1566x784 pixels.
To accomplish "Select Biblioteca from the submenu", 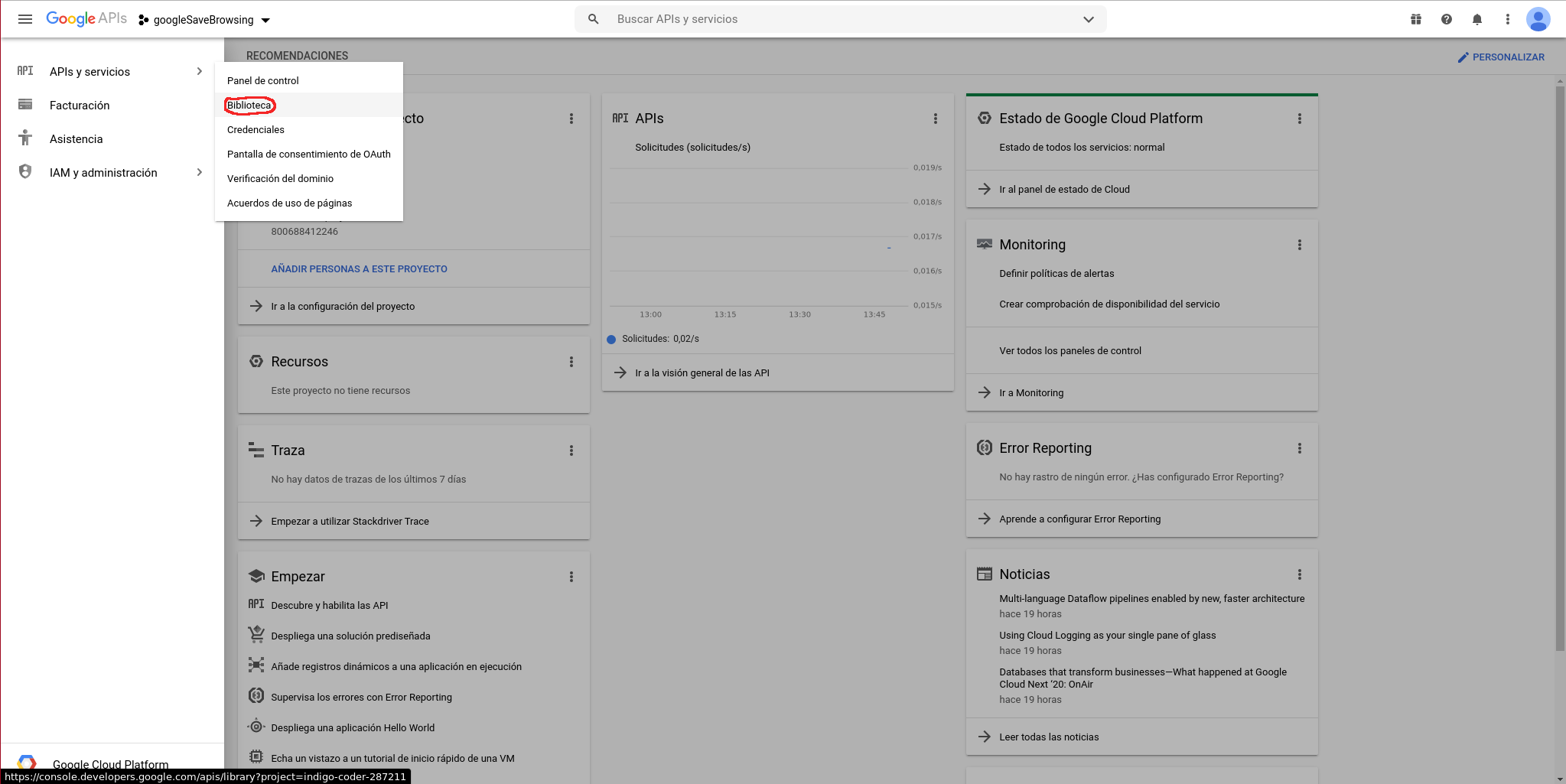I will pos(249,106).
